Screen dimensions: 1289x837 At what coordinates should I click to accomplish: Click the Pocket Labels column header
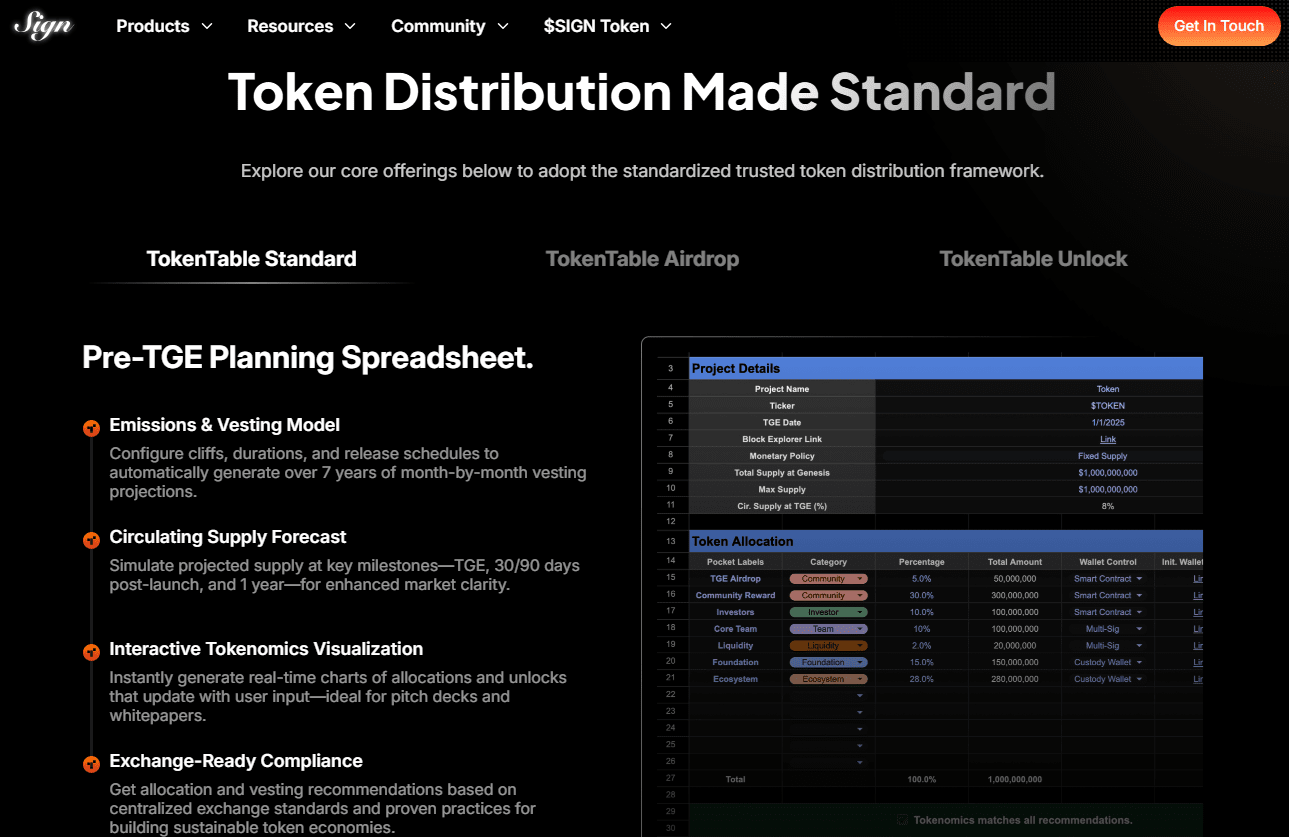pos(735,562)
